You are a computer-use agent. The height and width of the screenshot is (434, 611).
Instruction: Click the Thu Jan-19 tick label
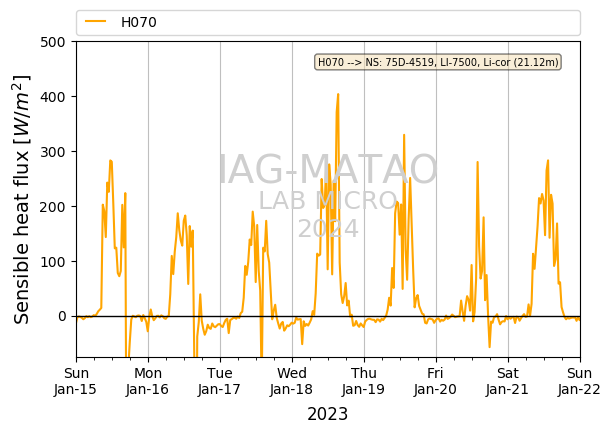tap(364, 381)
